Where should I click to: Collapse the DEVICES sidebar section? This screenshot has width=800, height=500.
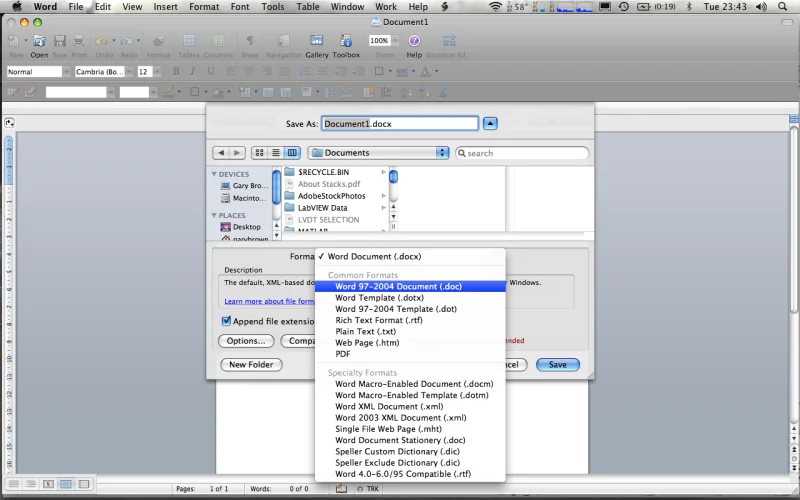tap(214, 174)
